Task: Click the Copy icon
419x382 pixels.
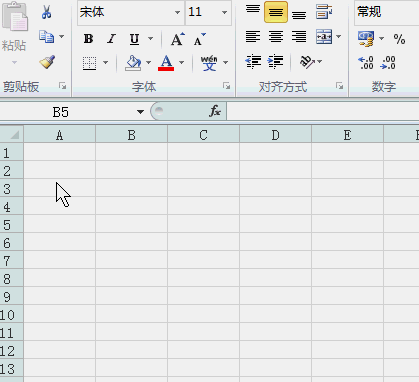Action: pos(46,36)
